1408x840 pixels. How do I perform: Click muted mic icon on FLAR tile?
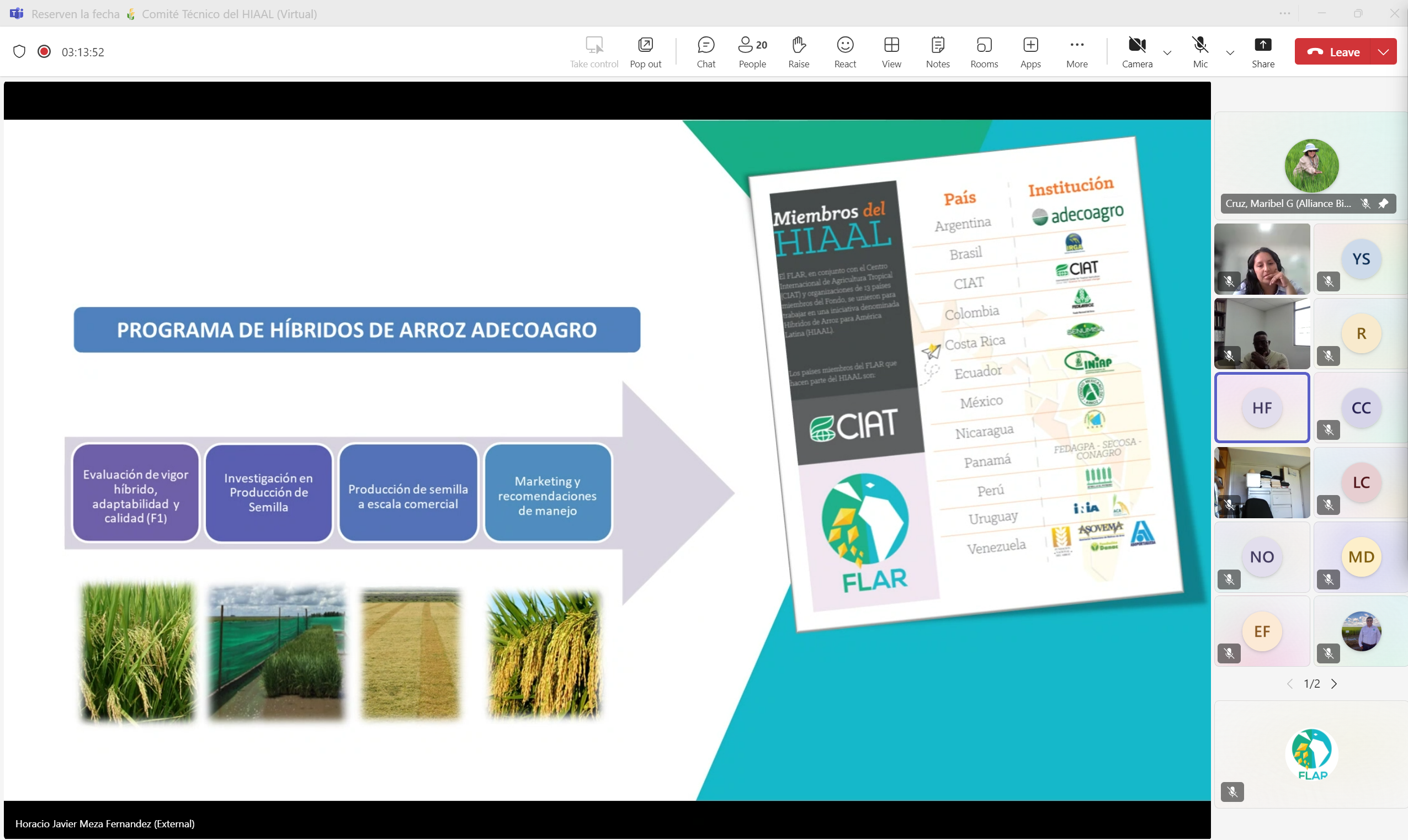[x=1232, y=792]
